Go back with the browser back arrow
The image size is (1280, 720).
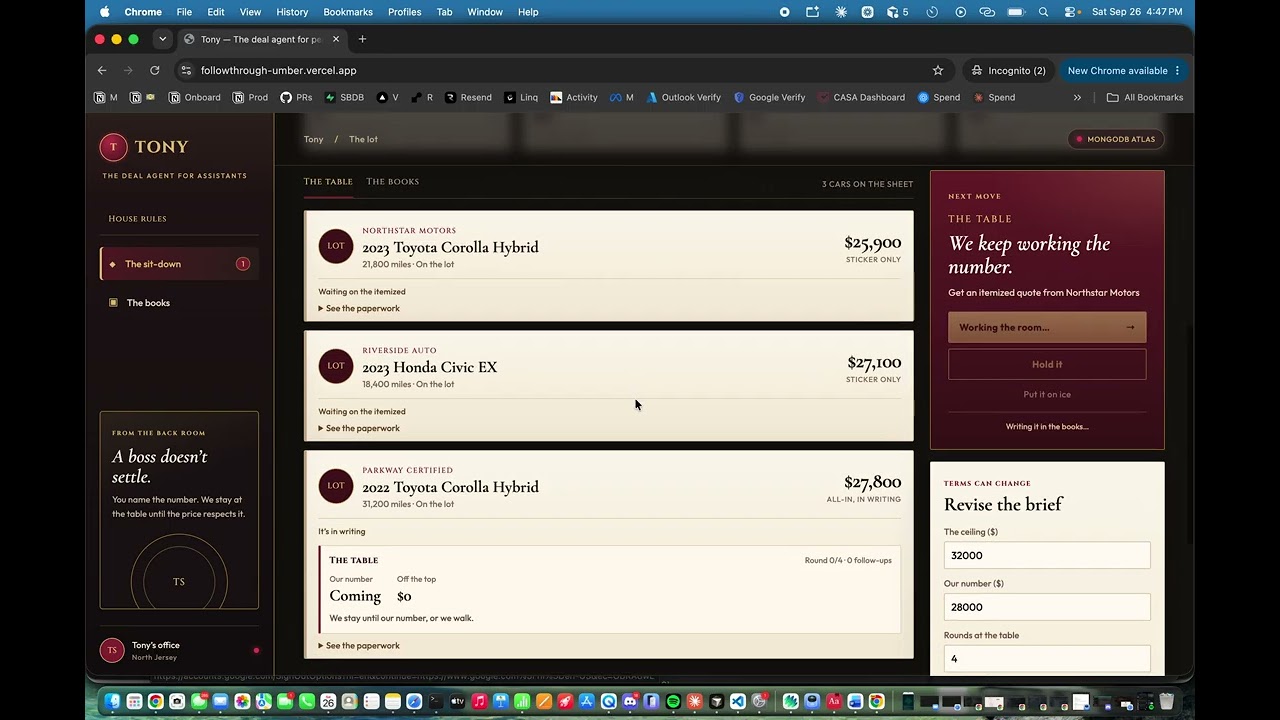click(x=102, y=71)
